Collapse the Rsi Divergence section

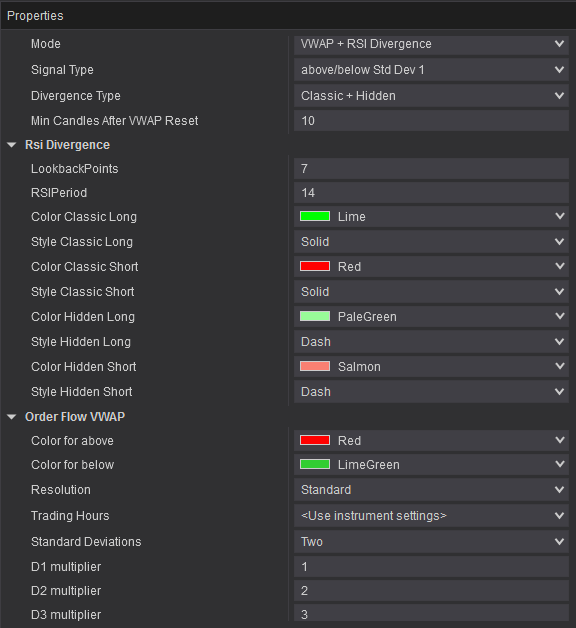click(x=12, y=145)
